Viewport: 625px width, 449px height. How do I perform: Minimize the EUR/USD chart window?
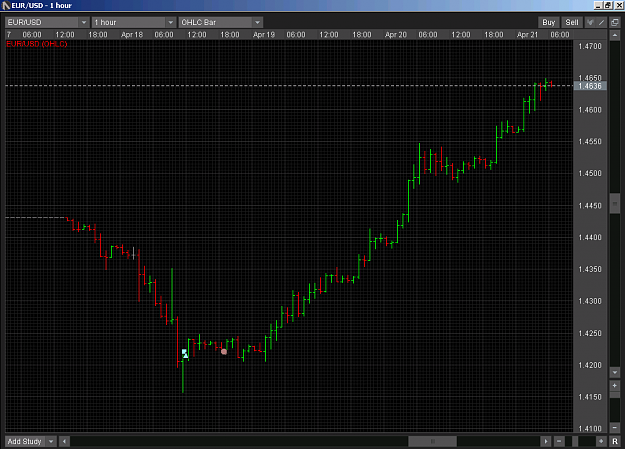tap(598, 5)
